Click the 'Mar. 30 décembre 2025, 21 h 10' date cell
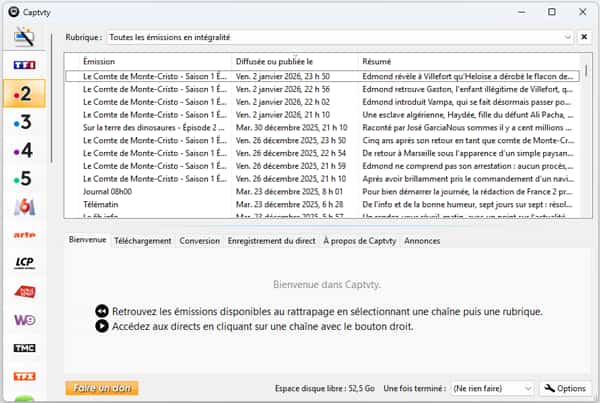The width and height of the screenshot is (600, 403). coord(292,128)
